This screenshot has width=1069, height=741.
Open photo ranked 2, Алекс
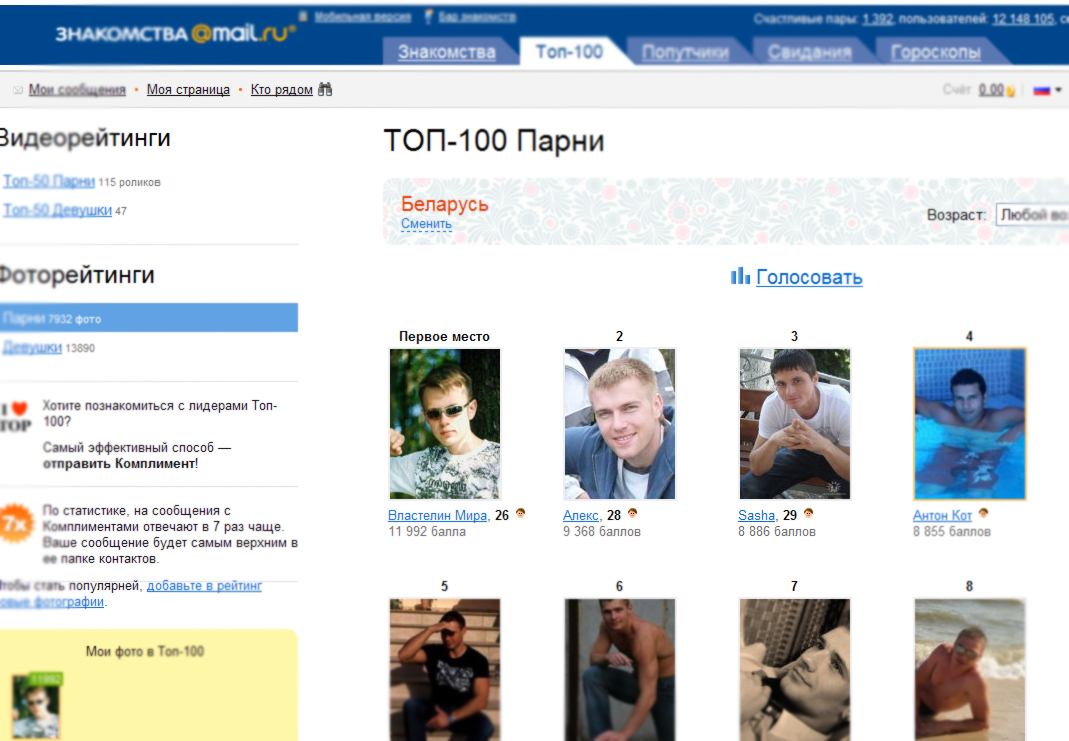(620, 424)
